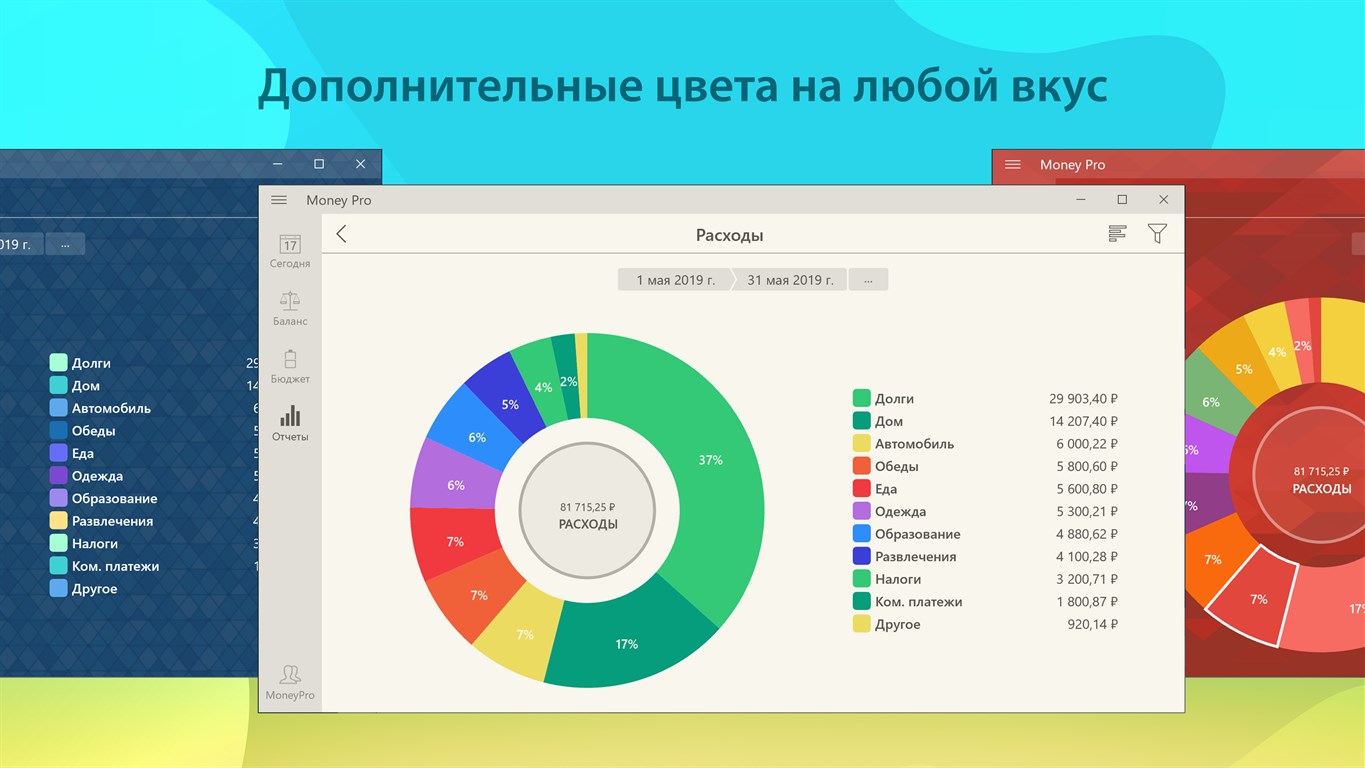Open the Сегодня calendar section

pos(290,251)
